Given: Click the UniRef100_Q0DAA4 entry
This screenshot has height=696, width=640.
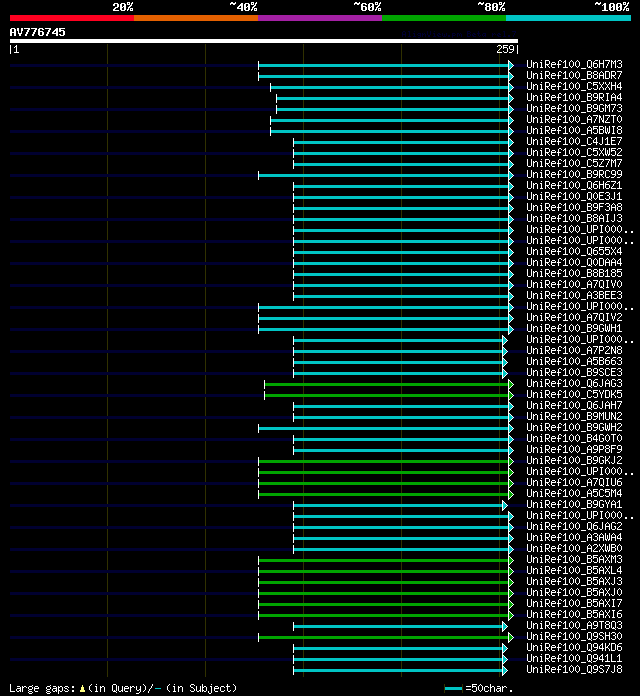Looking at the screenshot, I should tap(574, 262).
